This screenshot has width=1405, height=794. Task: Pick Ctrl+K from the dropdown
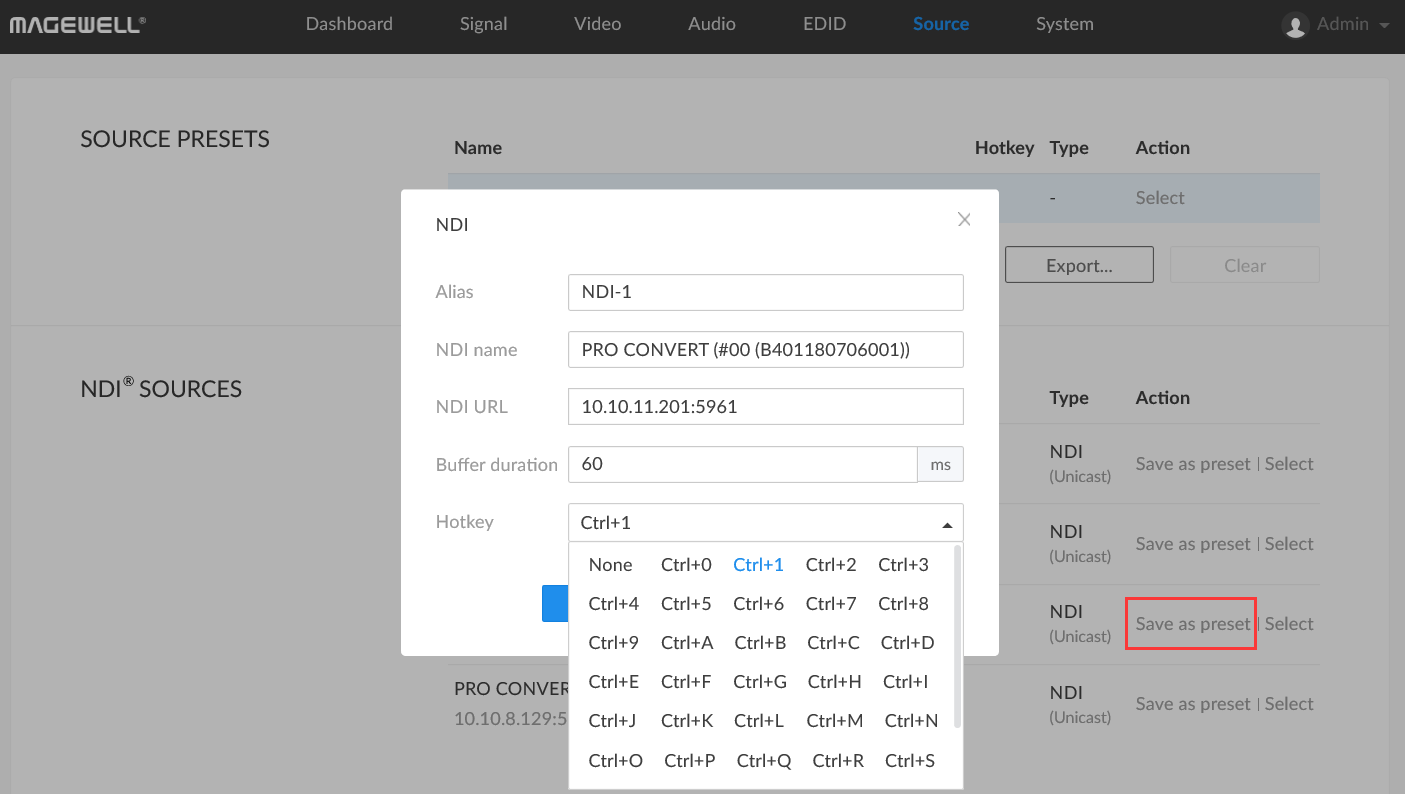coord(687,721)
